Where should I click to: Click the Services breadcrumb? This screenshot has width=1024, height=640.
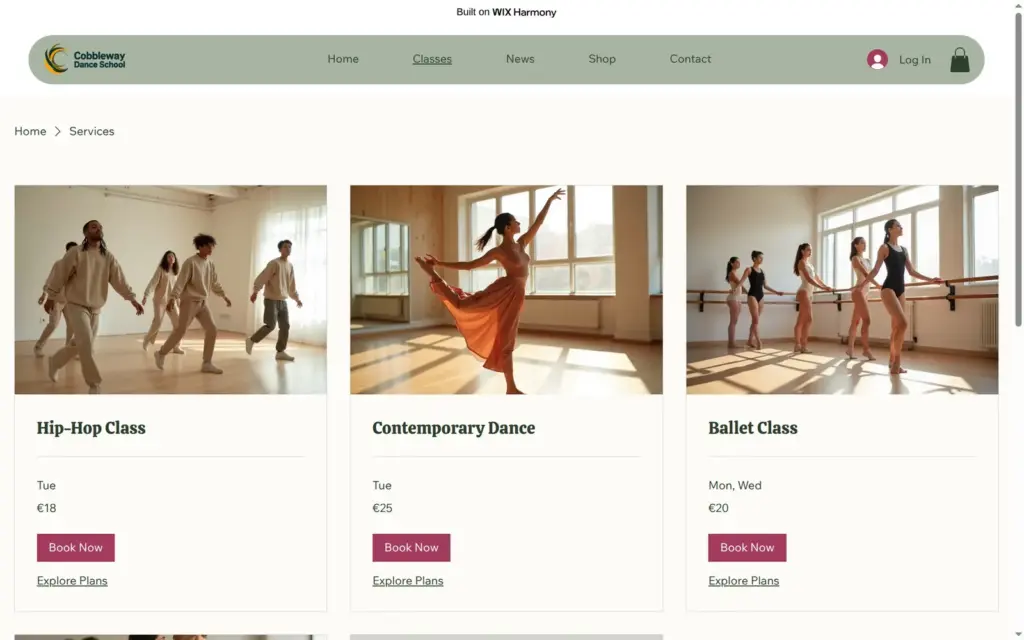tap(91, 131)
